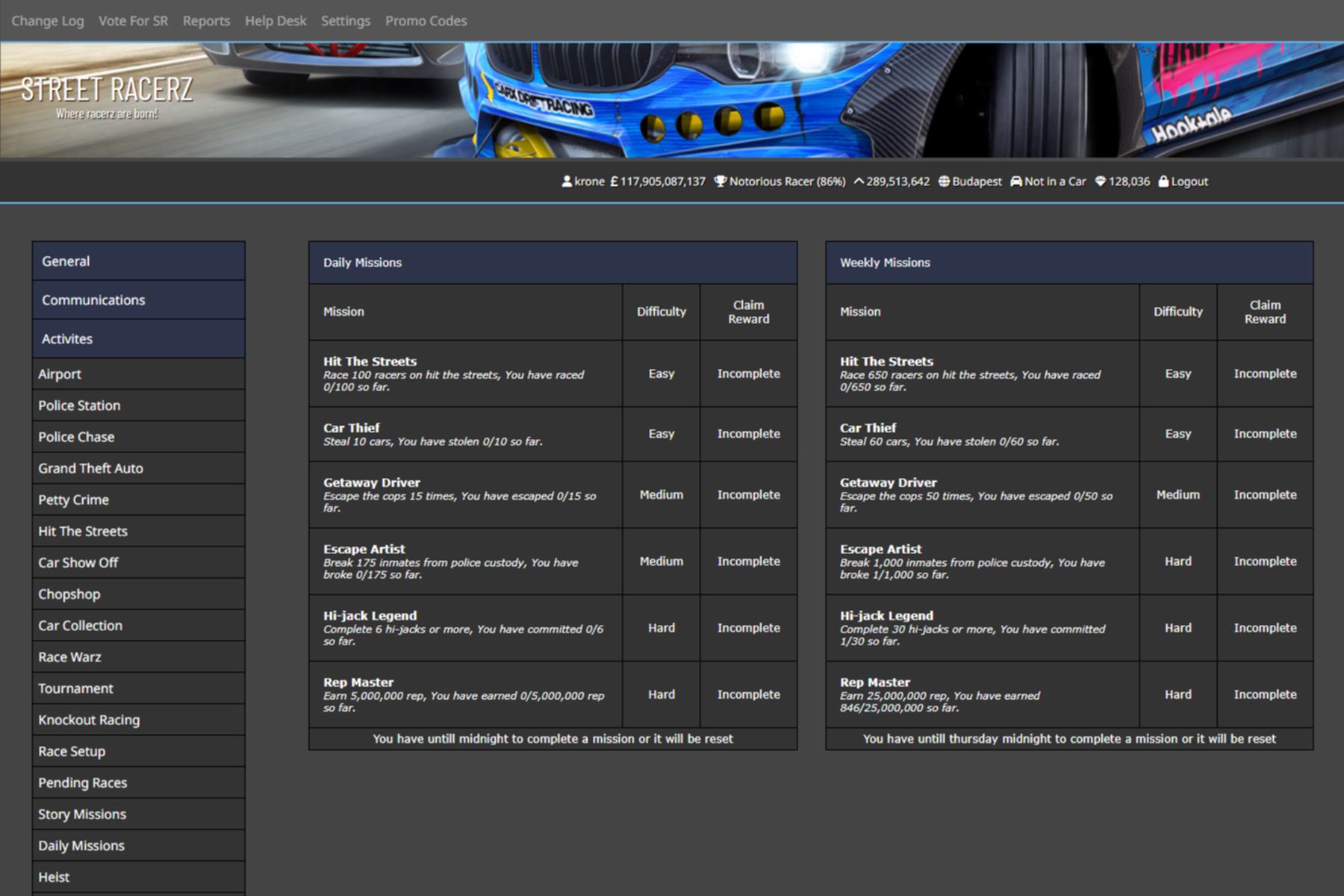1344x896 pixels.
Task: Click the padlock icon beside Logout
Action: point(1163,181)
